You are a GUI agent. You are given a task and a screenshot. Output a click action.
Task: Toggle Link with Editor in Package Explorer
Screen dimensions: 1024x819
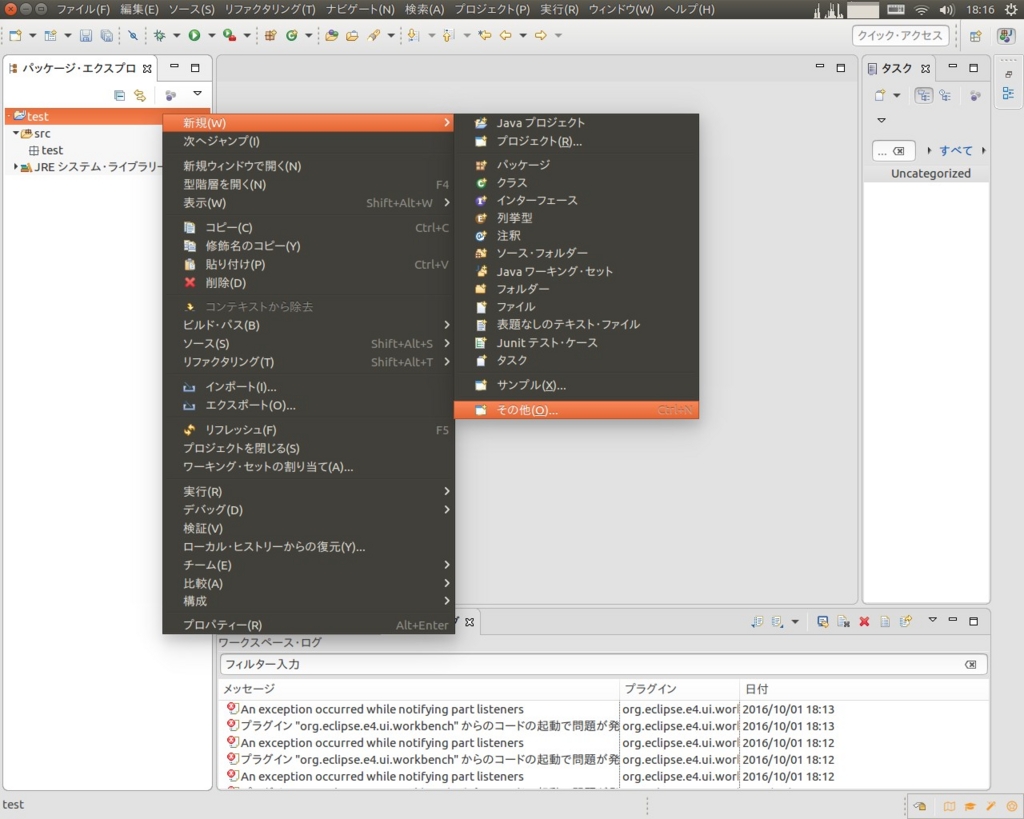click(140, 95)
